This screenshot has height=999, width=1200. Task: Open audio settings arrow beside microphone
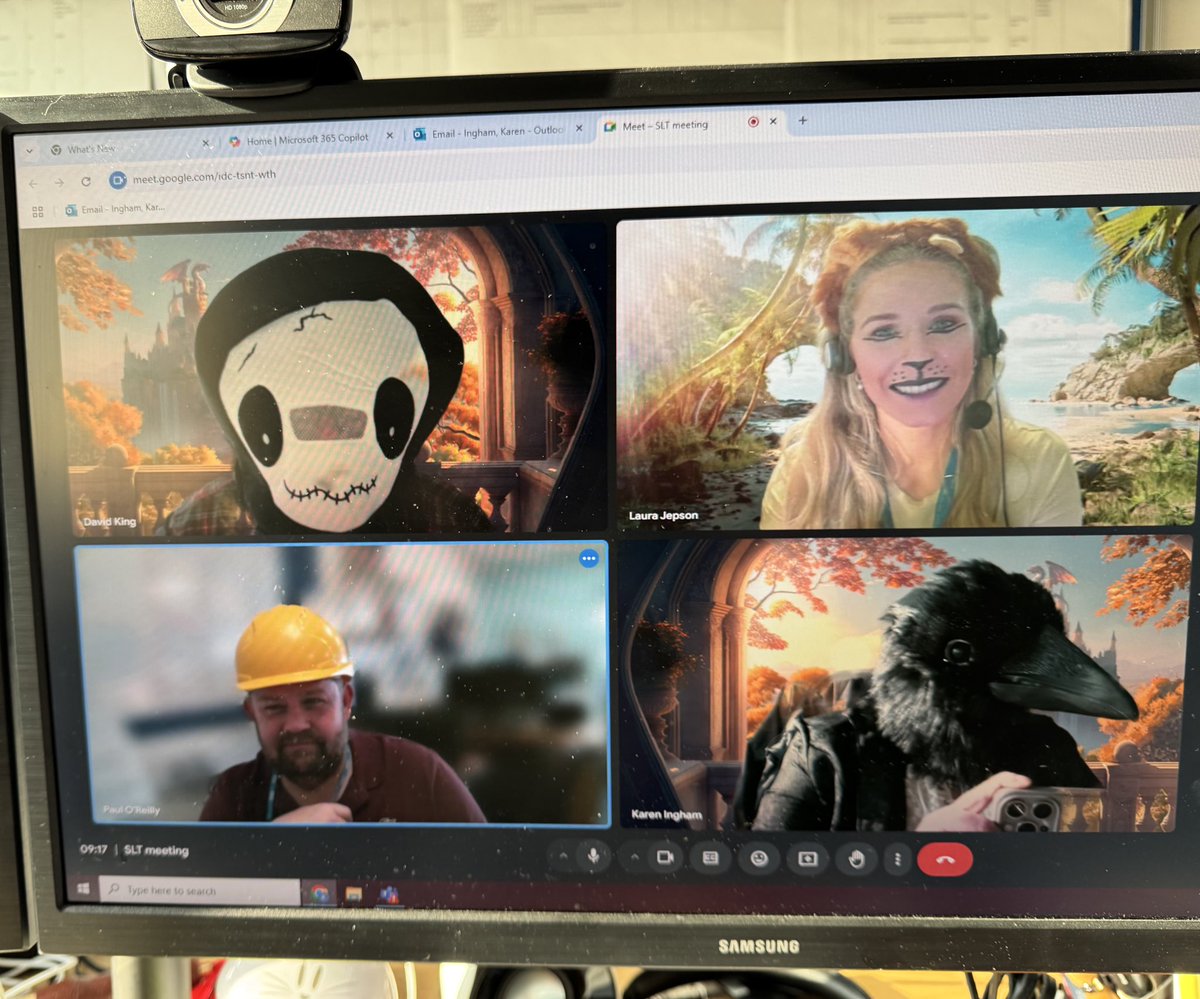pyautogui.click(x=563, y=856)
